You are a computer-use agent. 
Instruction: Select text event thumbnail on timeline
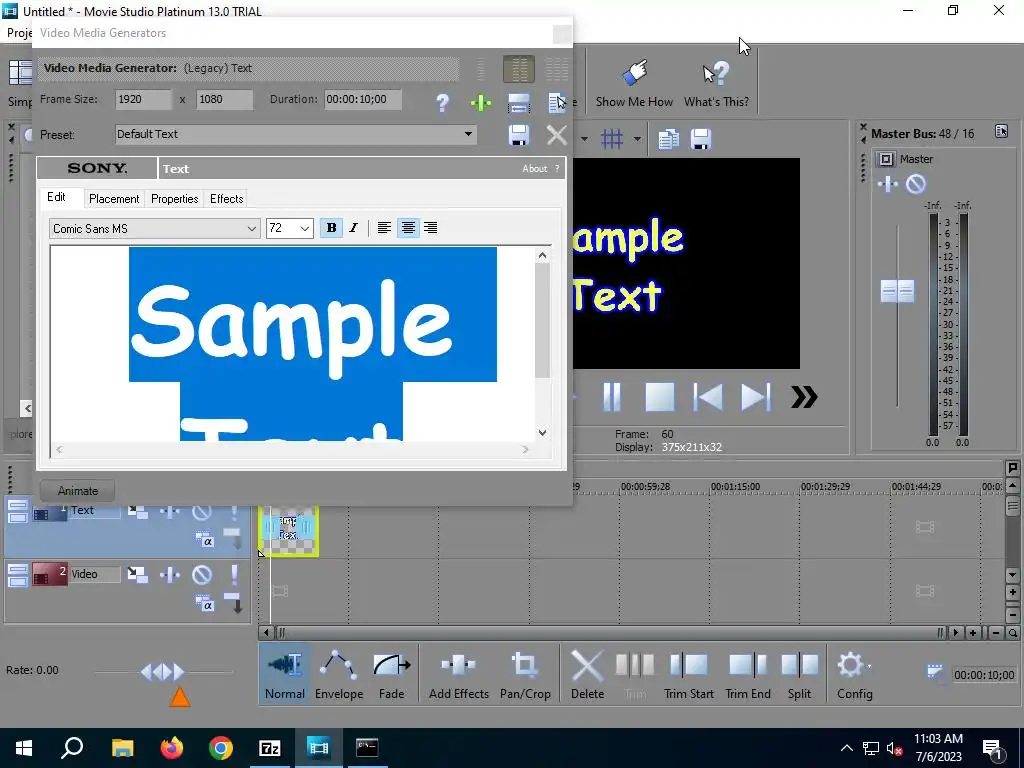pyautogui.click(x=289, y=530)
